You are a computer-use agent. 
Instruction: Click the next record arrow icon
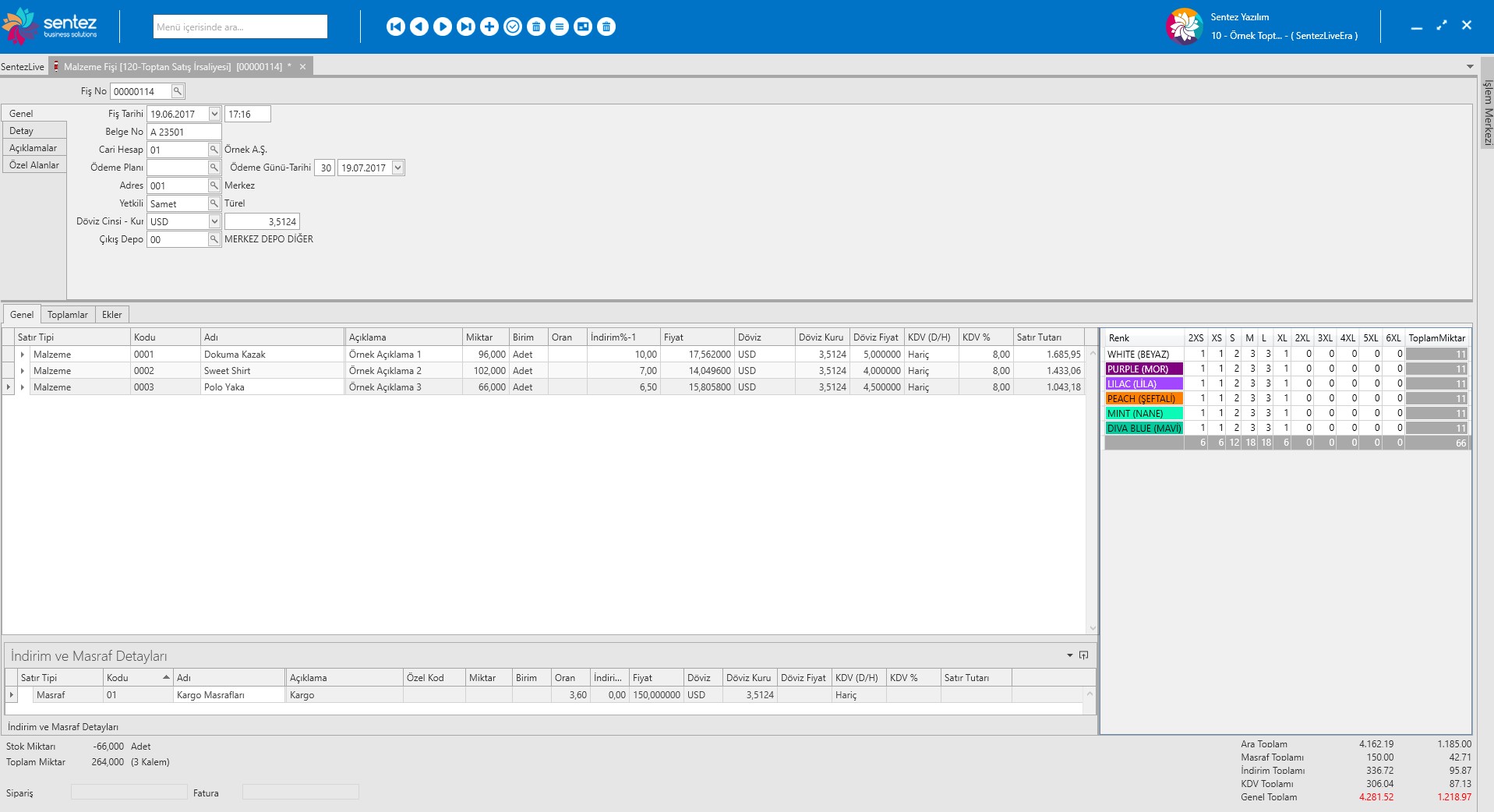443,27
